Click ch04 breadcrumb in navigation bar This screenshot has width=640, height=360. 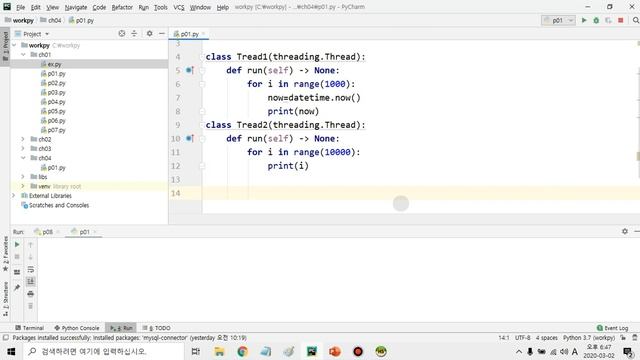51,20
